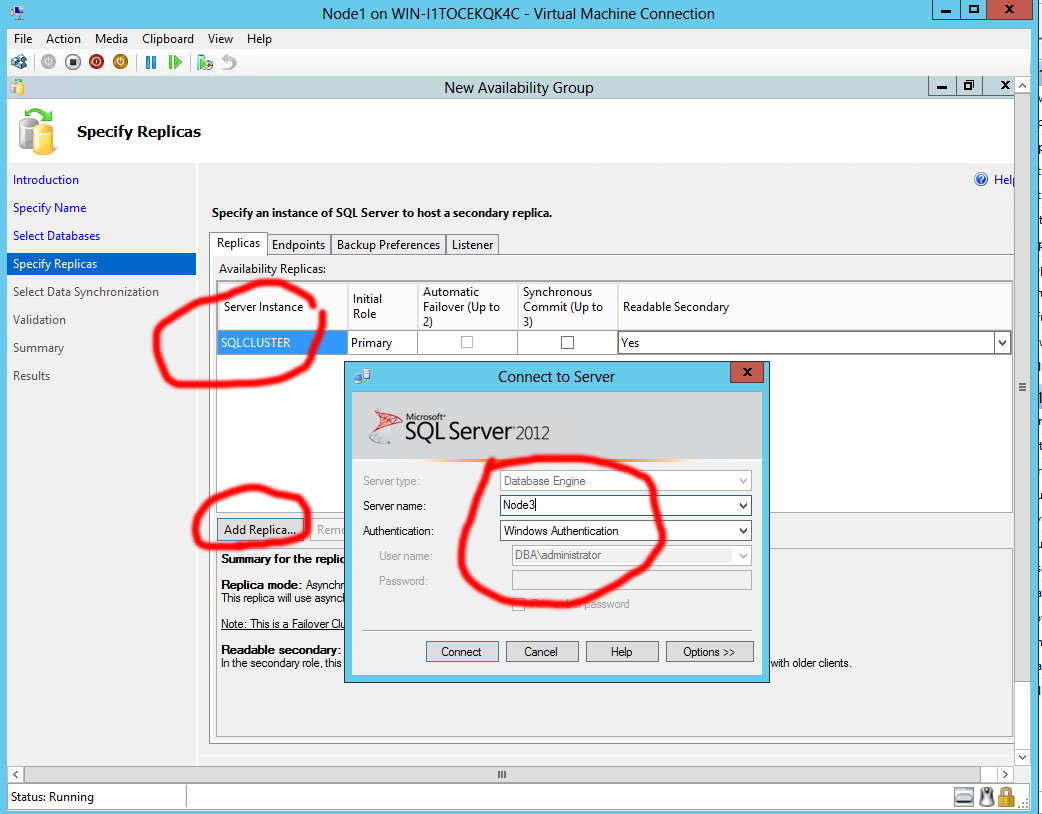Select the SQLCLUSTER server instance cell

[282, 343]
